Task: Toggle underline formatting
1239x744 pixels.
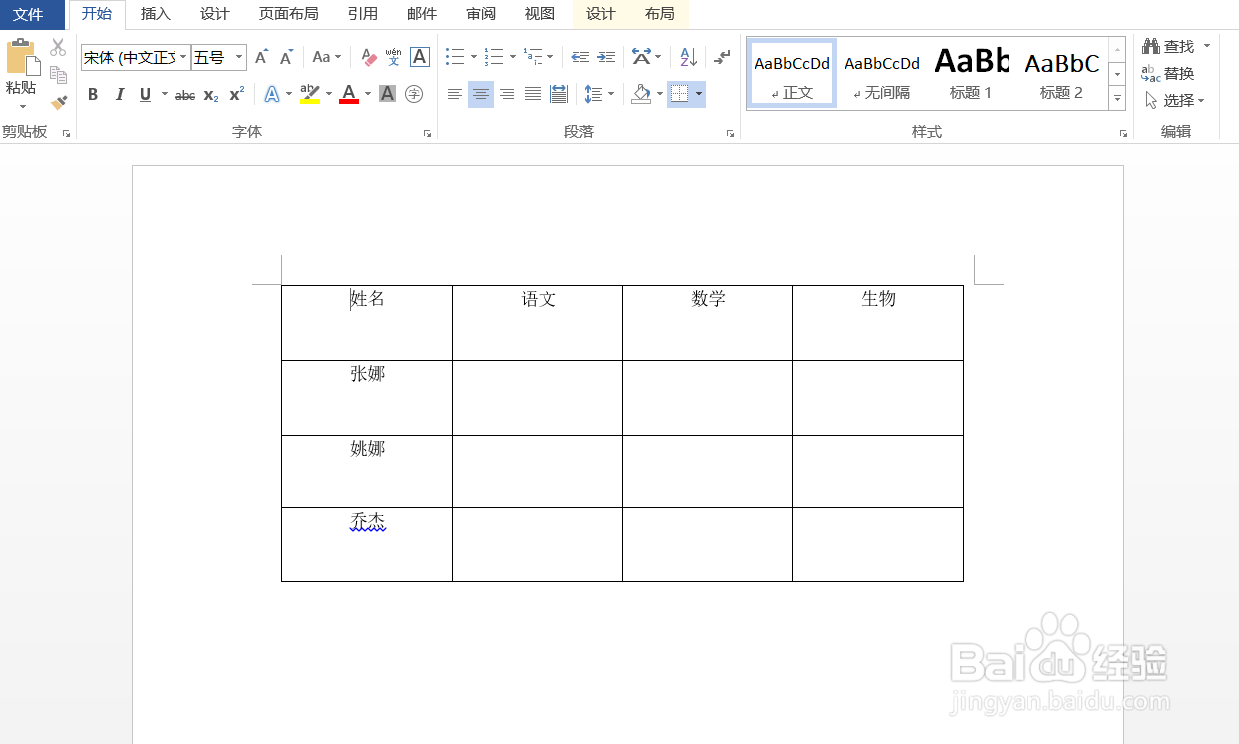Action: coord(146,94)
